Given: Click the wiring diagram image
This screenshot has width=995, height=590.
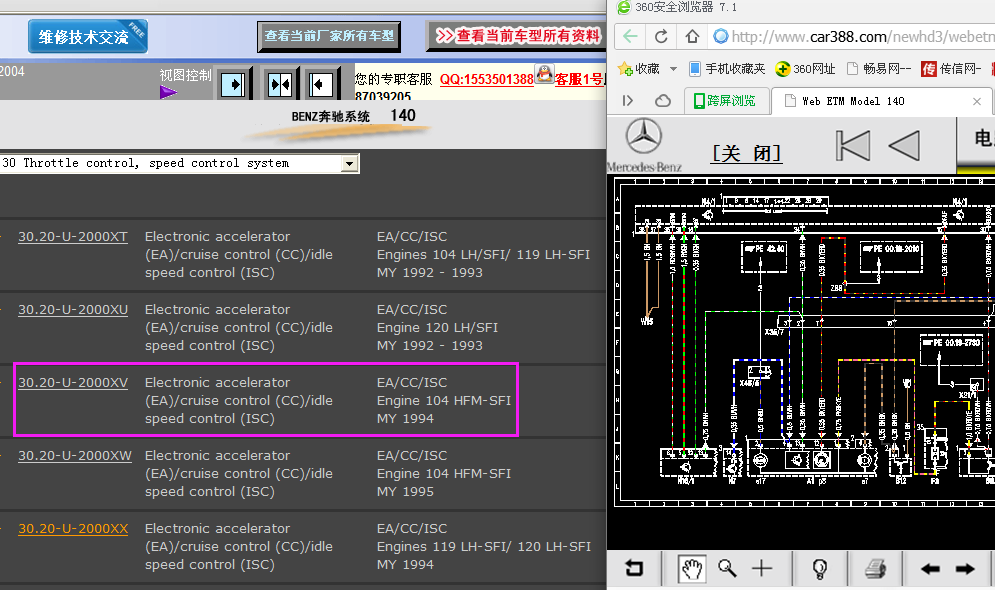Looking at the screenshot, I should pos(804,341).
